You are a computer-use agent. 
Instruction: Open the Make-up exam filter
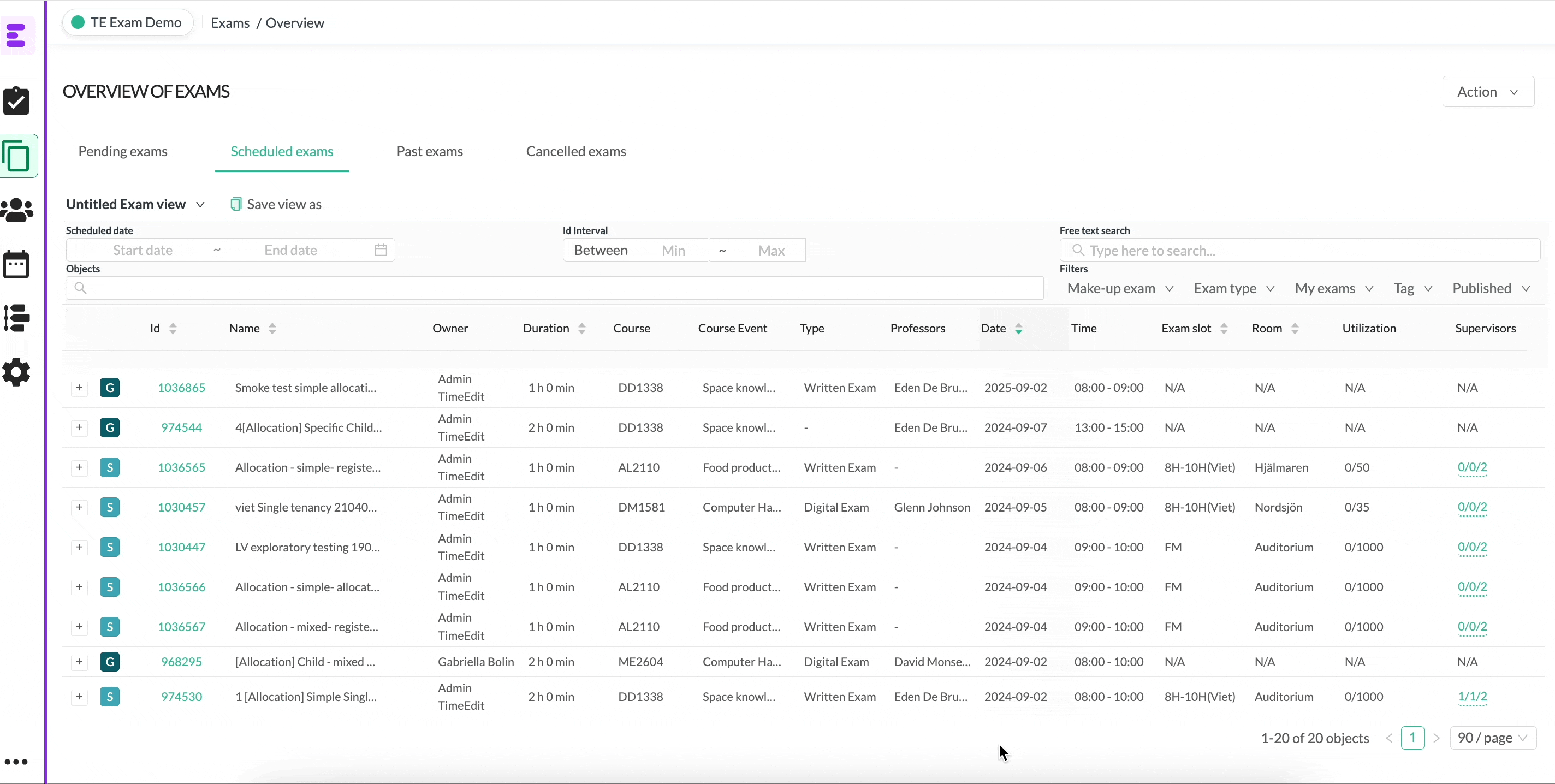1120,288
